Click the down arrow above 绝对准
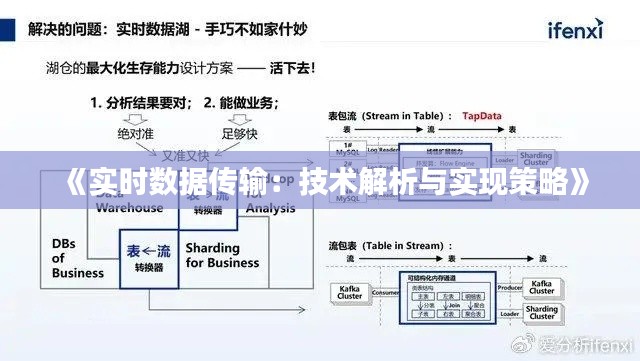The height and width of the screenshot is (361, 640). pos(135,120)
